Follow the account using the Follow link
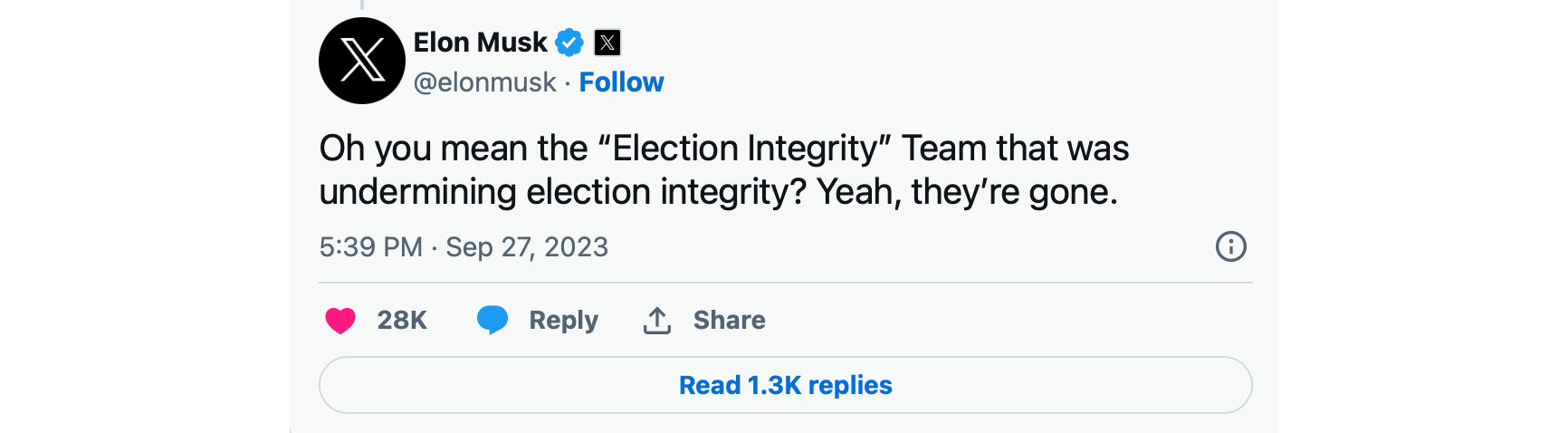The width and height of the screenshot is (1568, 433). click(621, 82)
